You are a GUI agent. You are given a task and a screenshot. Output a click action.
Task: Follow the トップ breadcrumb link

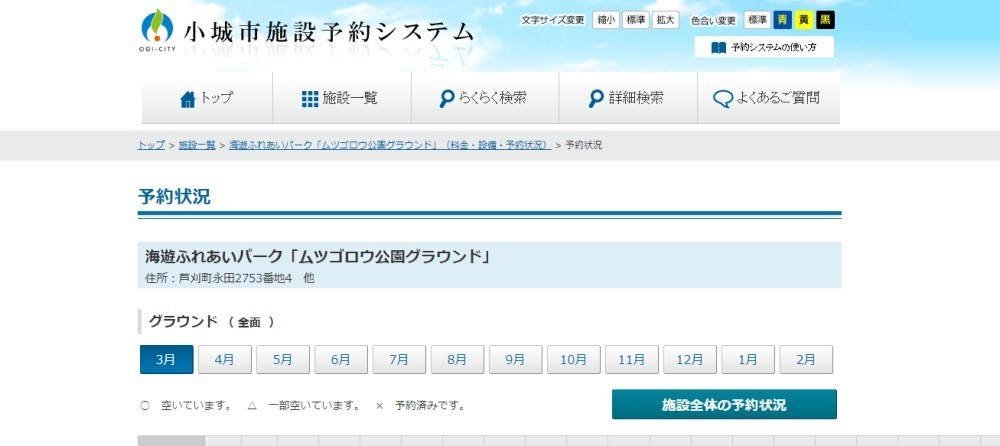pos(151,145)
